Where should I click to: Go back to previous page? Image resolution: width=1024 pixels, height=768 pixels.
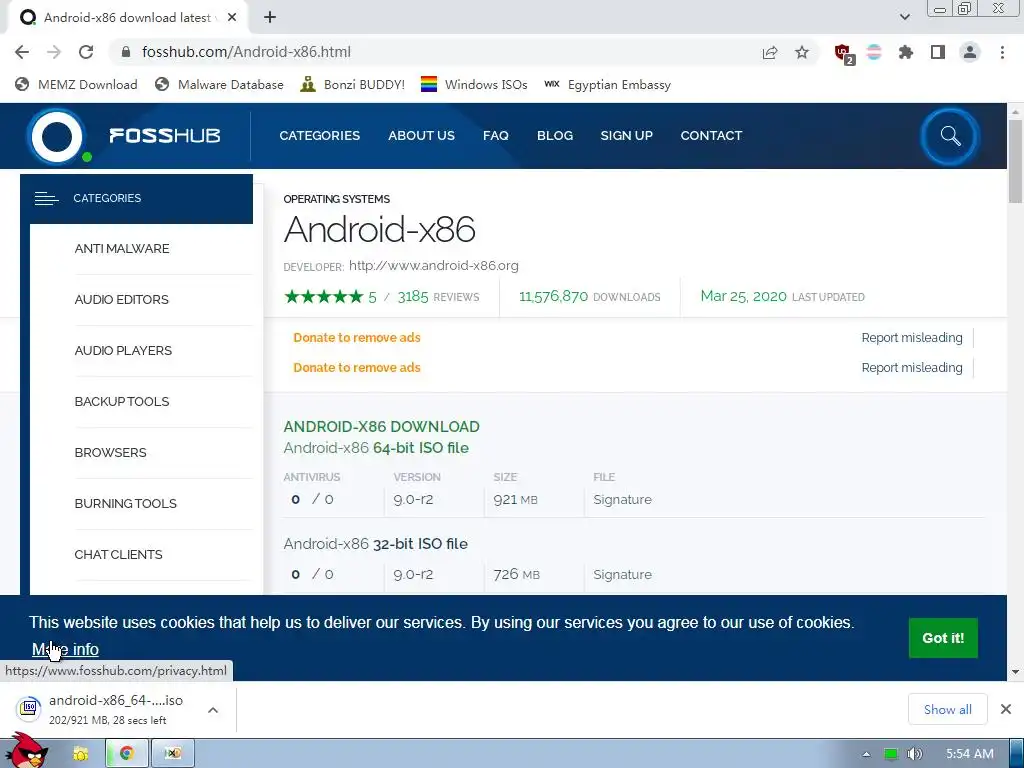point(22,52)
